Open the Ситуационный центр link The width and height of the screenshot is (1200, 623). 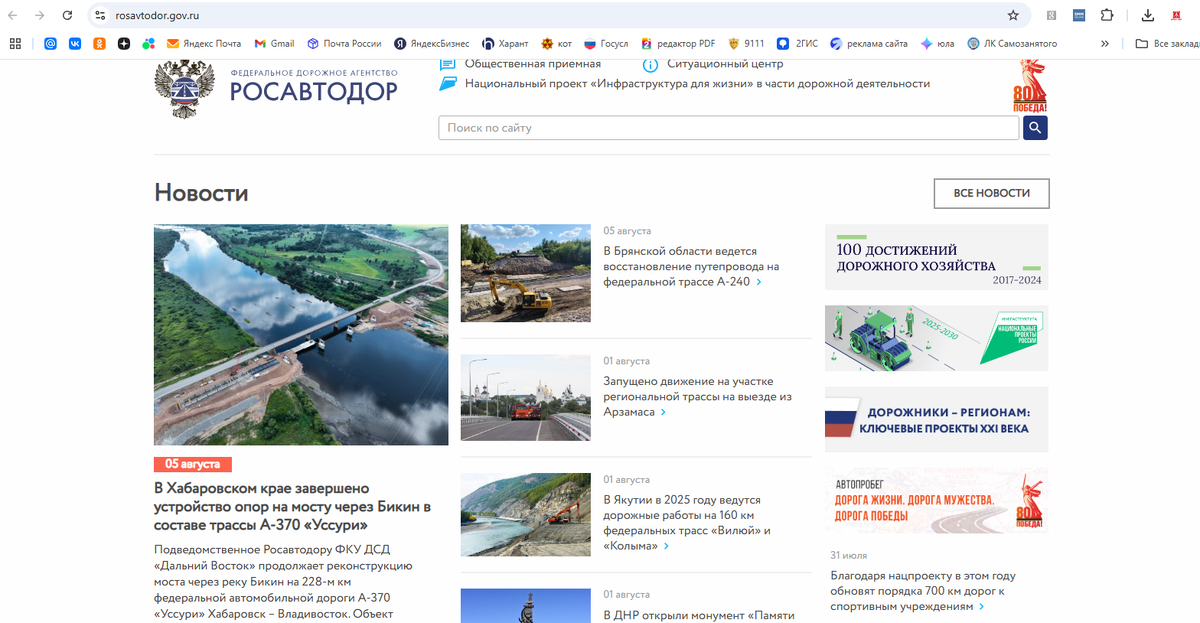[727, 62]
